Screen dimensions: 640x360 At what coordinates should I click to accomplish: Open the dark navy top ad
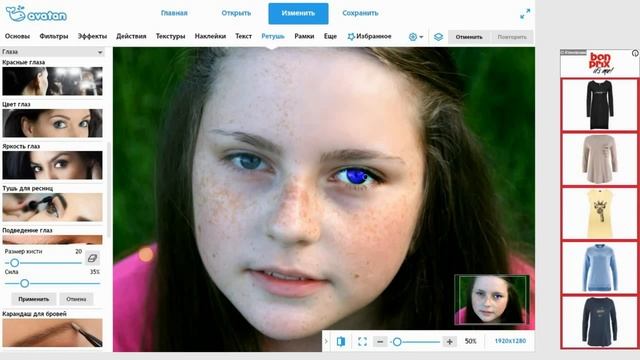pos(600,322)
